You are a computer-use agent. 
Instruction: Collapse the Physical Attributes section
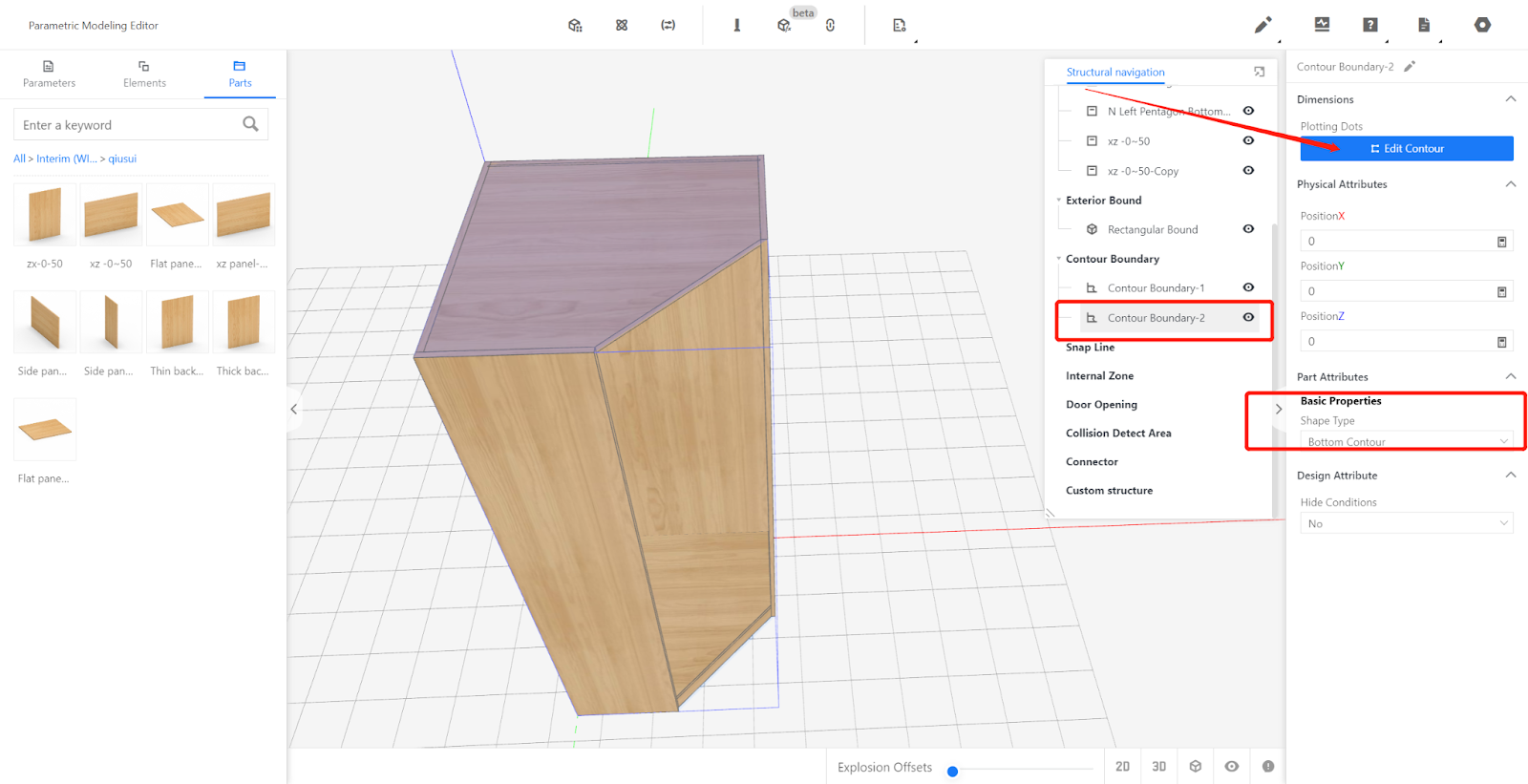click(x=1511, y=184)
